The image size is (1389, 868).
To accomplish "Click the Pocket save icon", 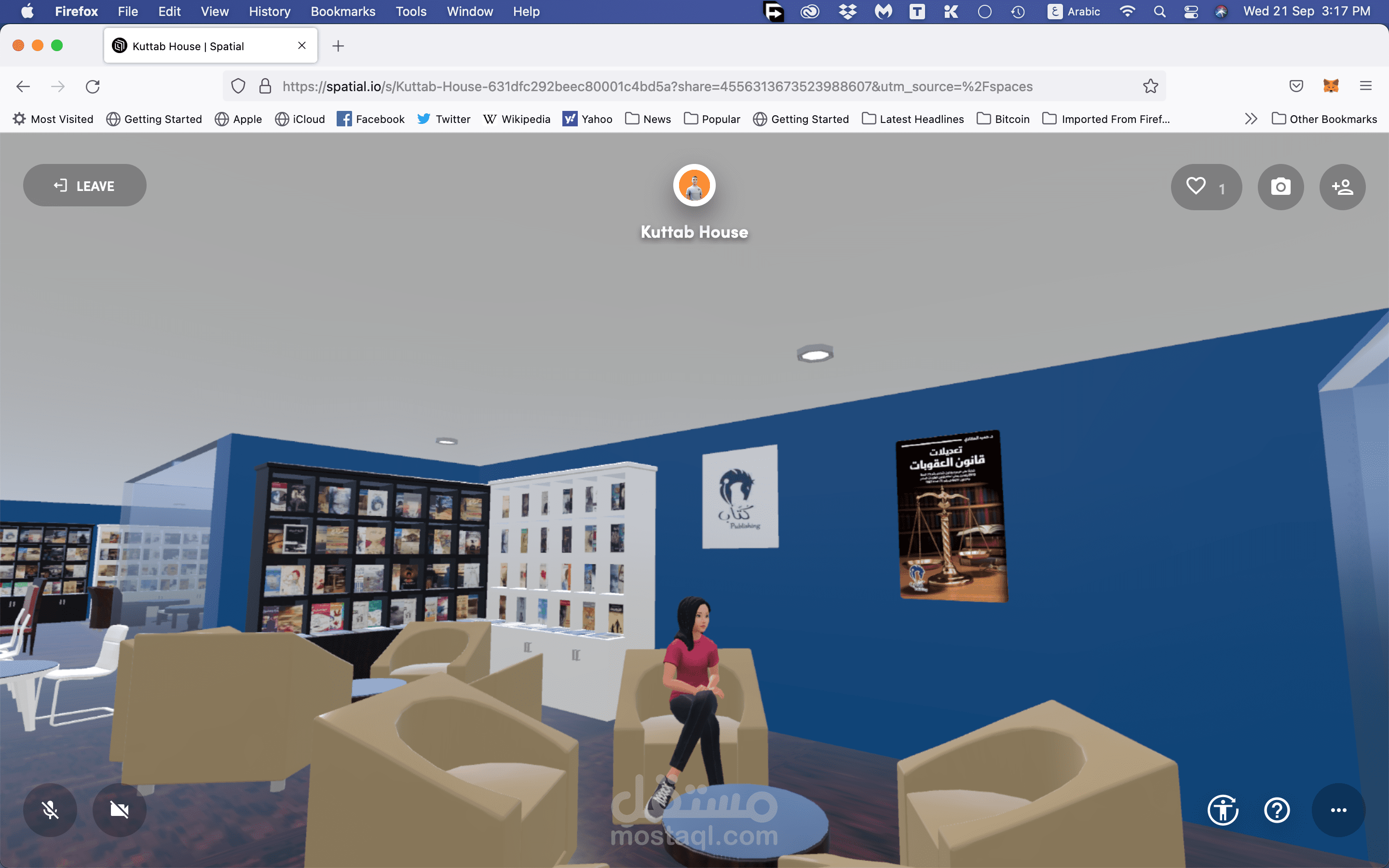I will point(1296,86).
